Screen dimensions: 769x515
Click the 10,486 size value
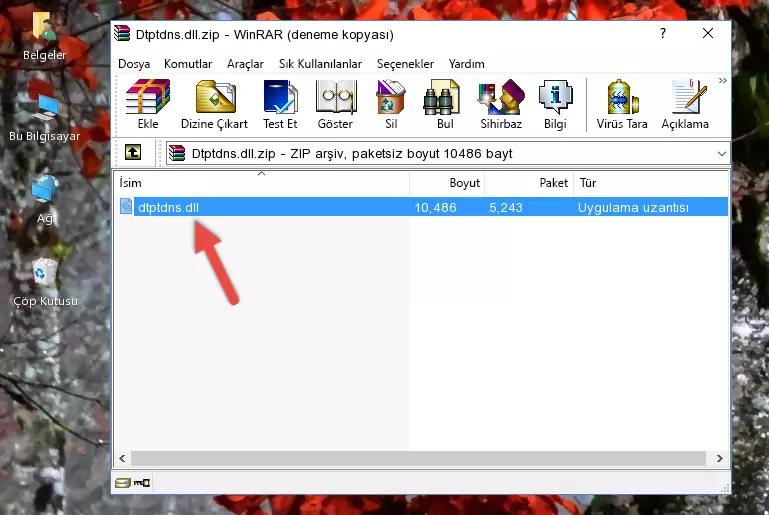(436, 207)
